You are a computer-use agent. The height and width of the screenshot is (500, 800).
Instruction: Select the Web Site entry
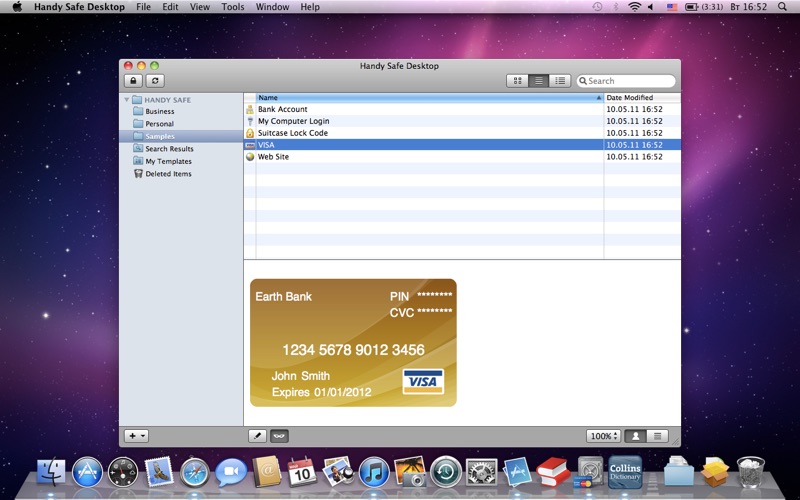[462, 157]
